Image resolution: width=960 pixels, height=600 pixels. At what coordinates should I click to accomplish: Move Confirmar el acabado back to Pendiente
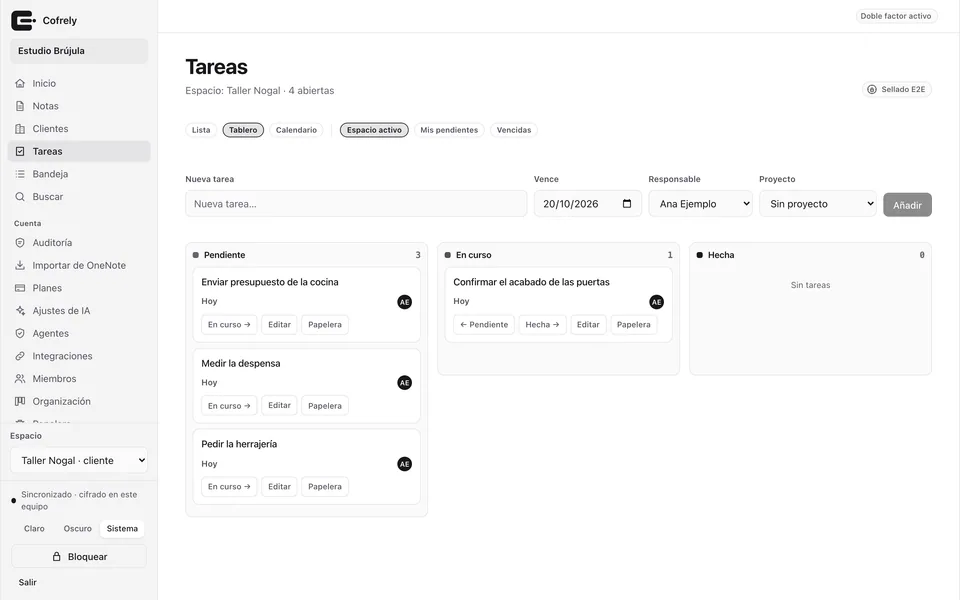point(484,324)
